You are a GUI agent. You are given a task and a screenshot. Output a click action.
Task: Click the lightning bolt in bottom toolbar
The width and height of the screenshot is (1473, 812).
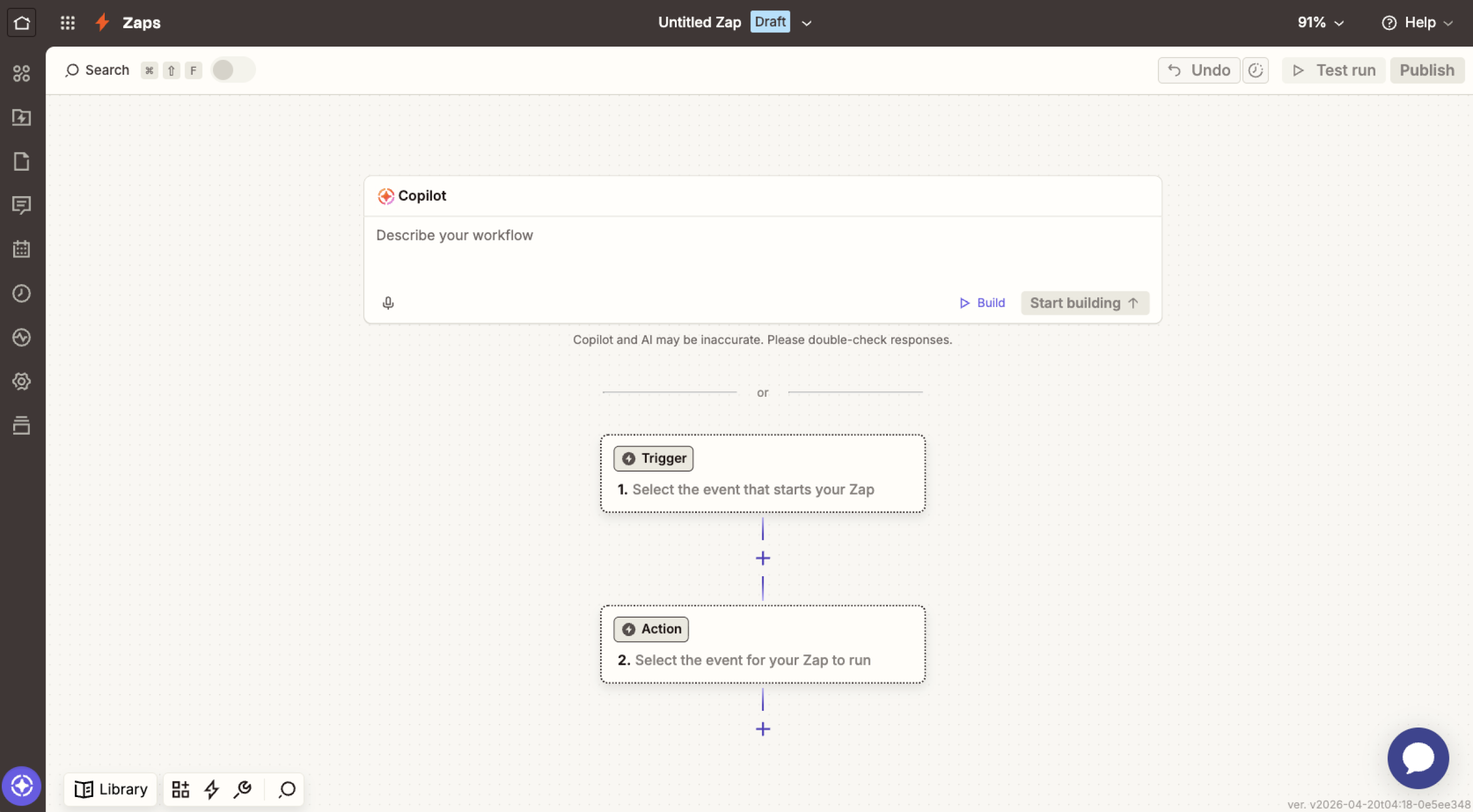[212, 789]
